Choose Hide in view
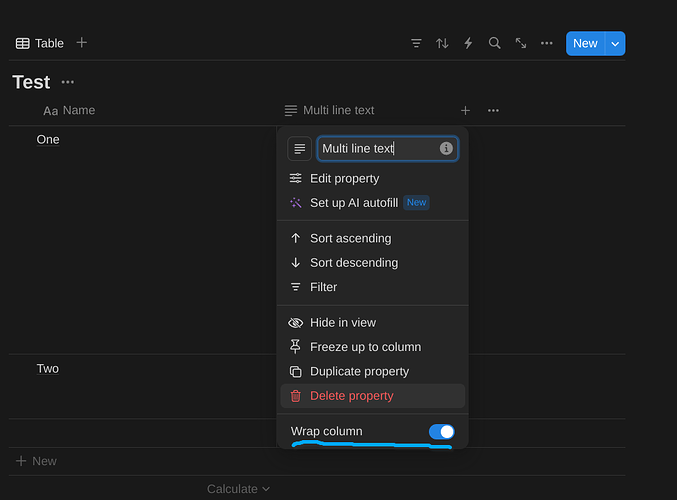Screen dimensions: 677x500 click(373, 323)
